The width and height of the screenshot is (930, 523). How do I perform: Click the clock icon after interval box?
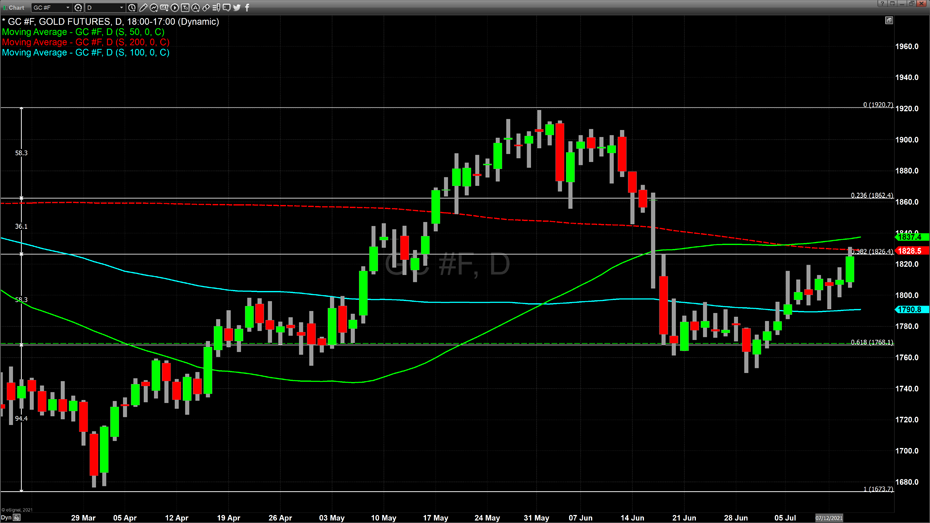coord(132,7)
